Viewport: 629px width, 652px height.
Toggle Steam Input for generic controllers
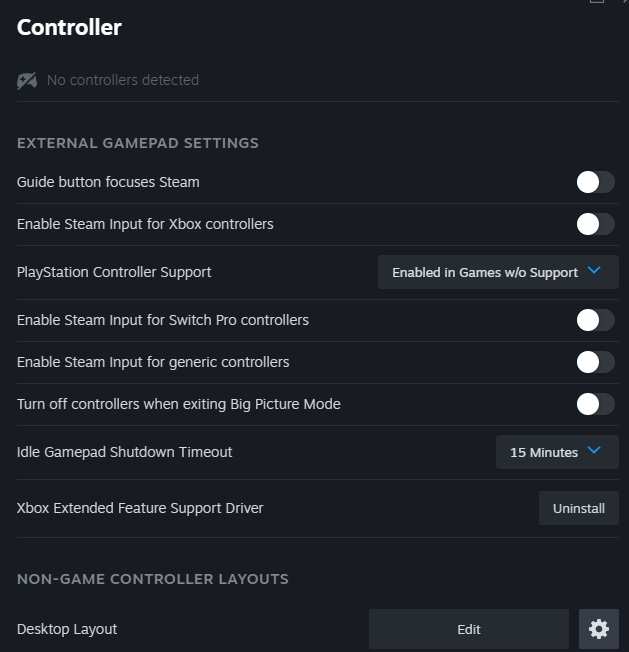[595, 362]
